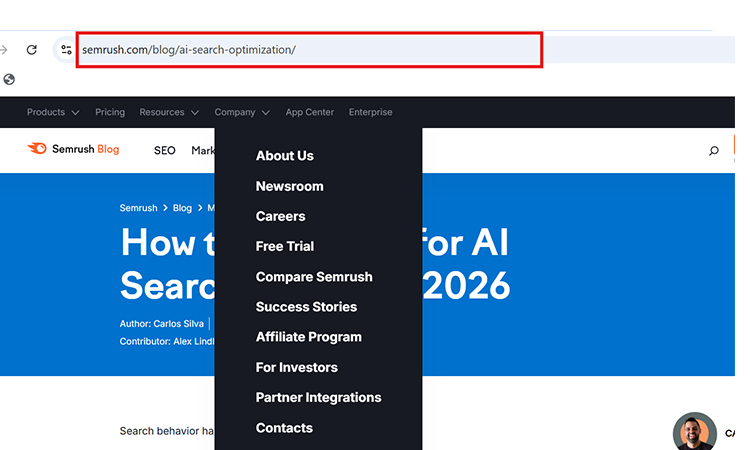Click the Semrush flame logo
Screen dimensions: 750x450
pos(37,149)
